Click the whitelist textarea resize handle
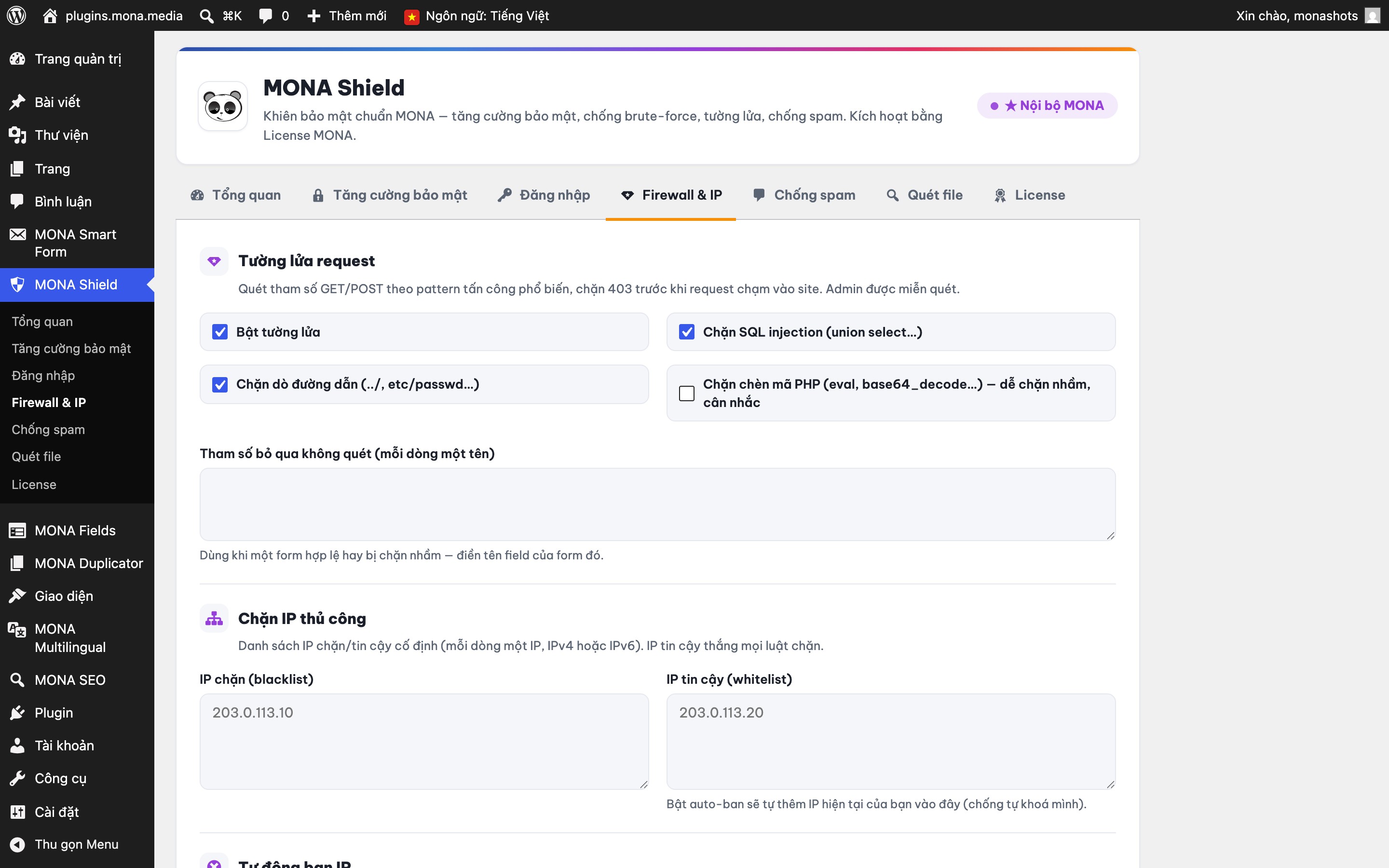 click(1110, 784)
